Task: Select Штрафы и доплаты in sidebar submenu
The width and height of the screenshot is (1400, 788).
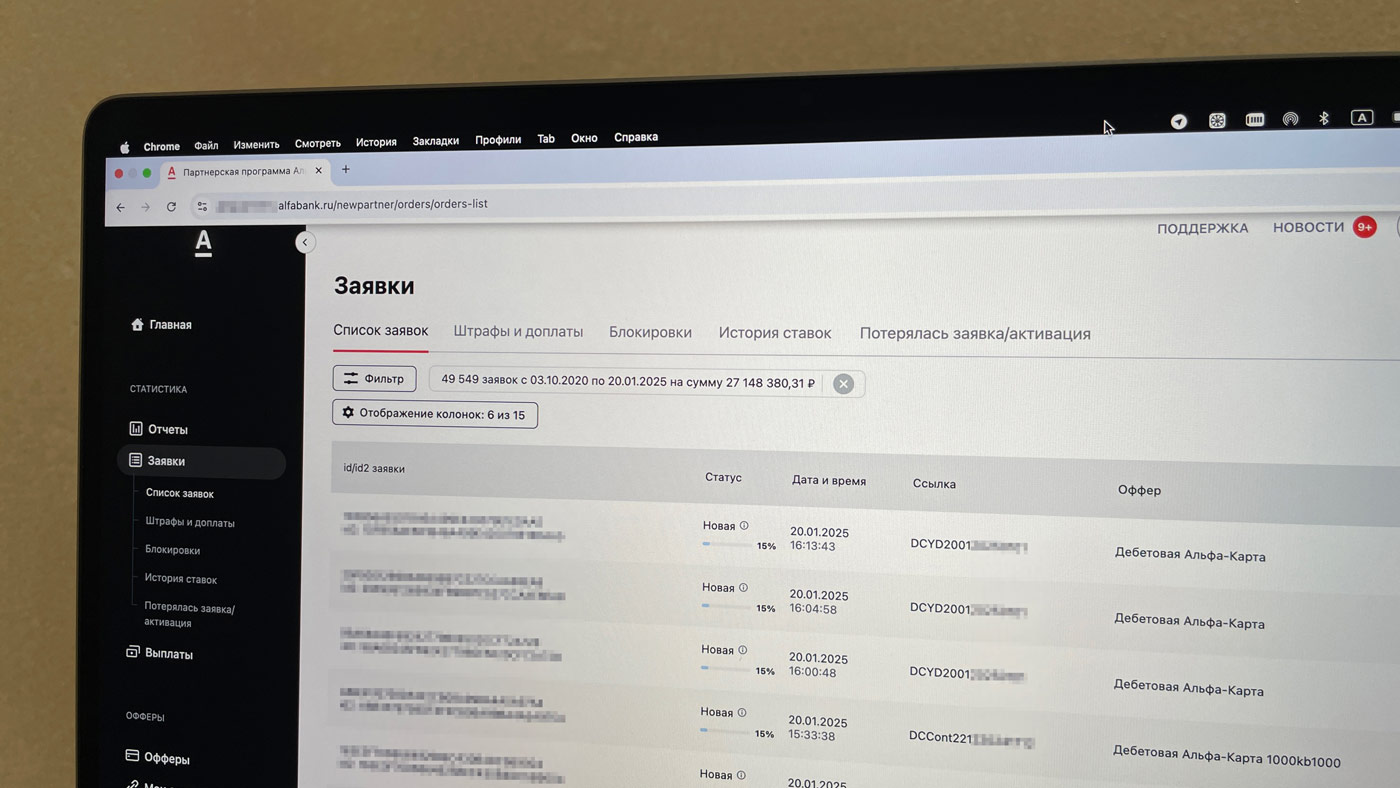Action: pyautogui.click(x=190, y=522)
